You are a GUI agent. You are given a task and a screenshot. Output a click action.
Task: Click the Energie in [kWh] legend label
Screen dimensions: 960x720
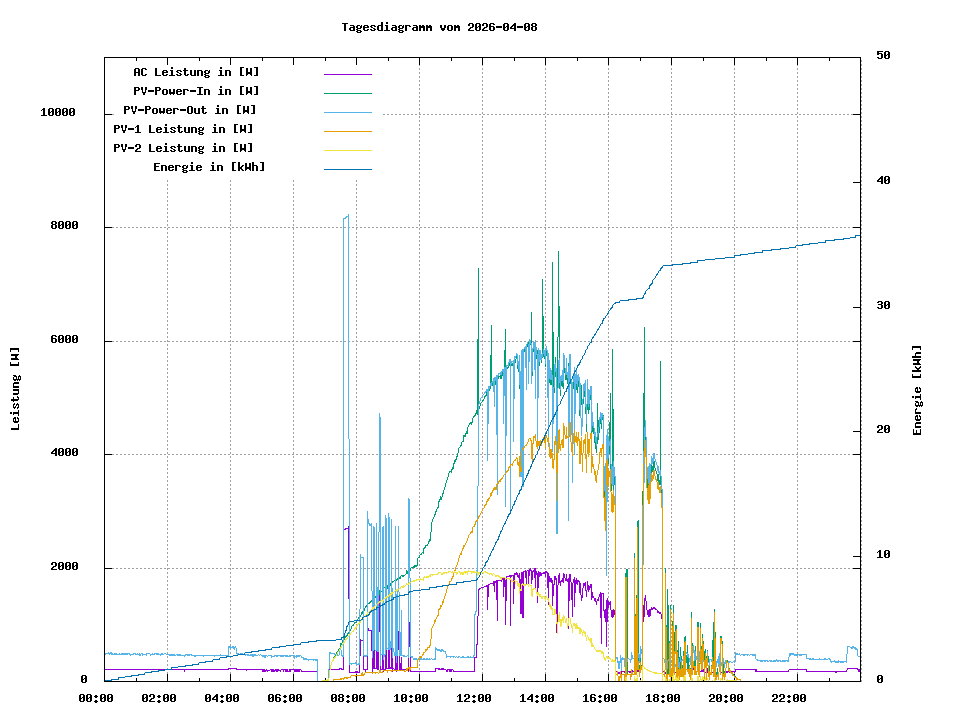[x=209, y=167]
